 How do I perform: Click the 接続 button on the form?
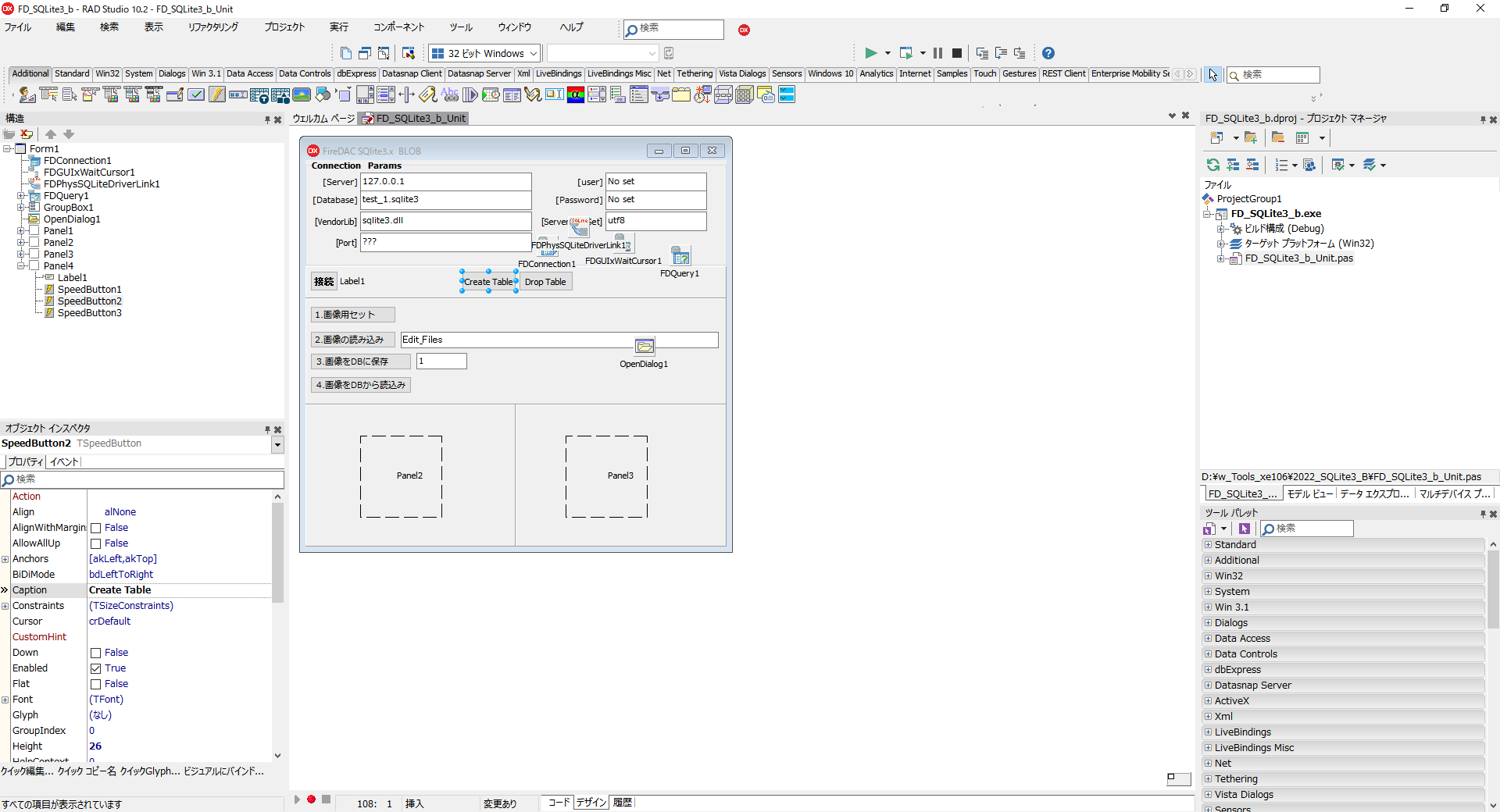point(323,281)
